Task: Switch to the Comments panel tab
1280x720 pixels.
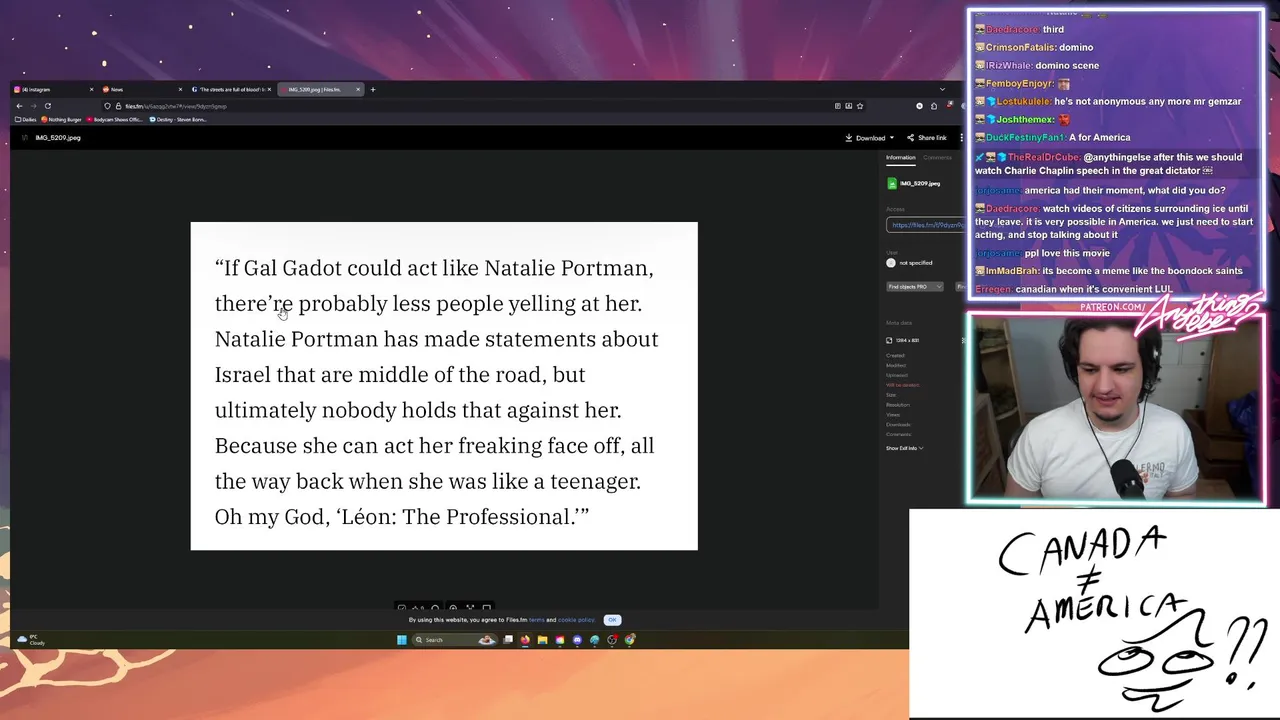Action: click(x=937, y=158)
